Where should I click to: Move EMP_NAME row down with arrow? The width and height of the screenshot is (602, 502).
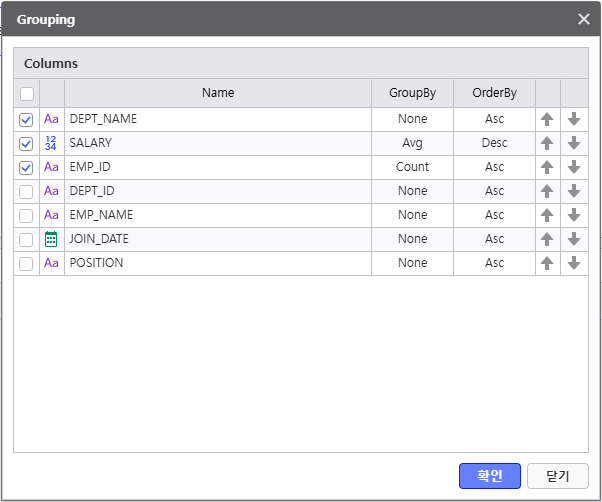coord(574,215)
